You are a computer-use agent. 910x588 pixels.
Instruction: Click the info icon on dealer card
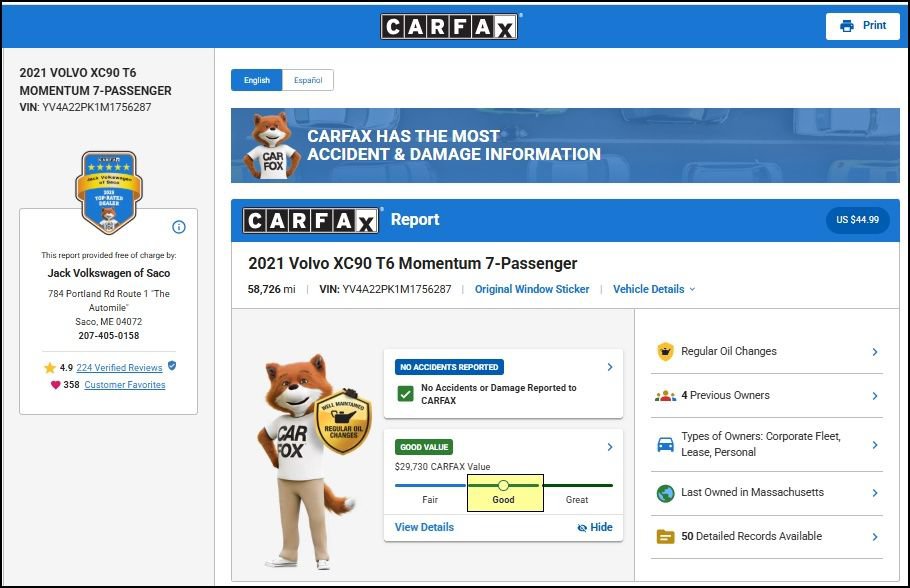[179, 227]
